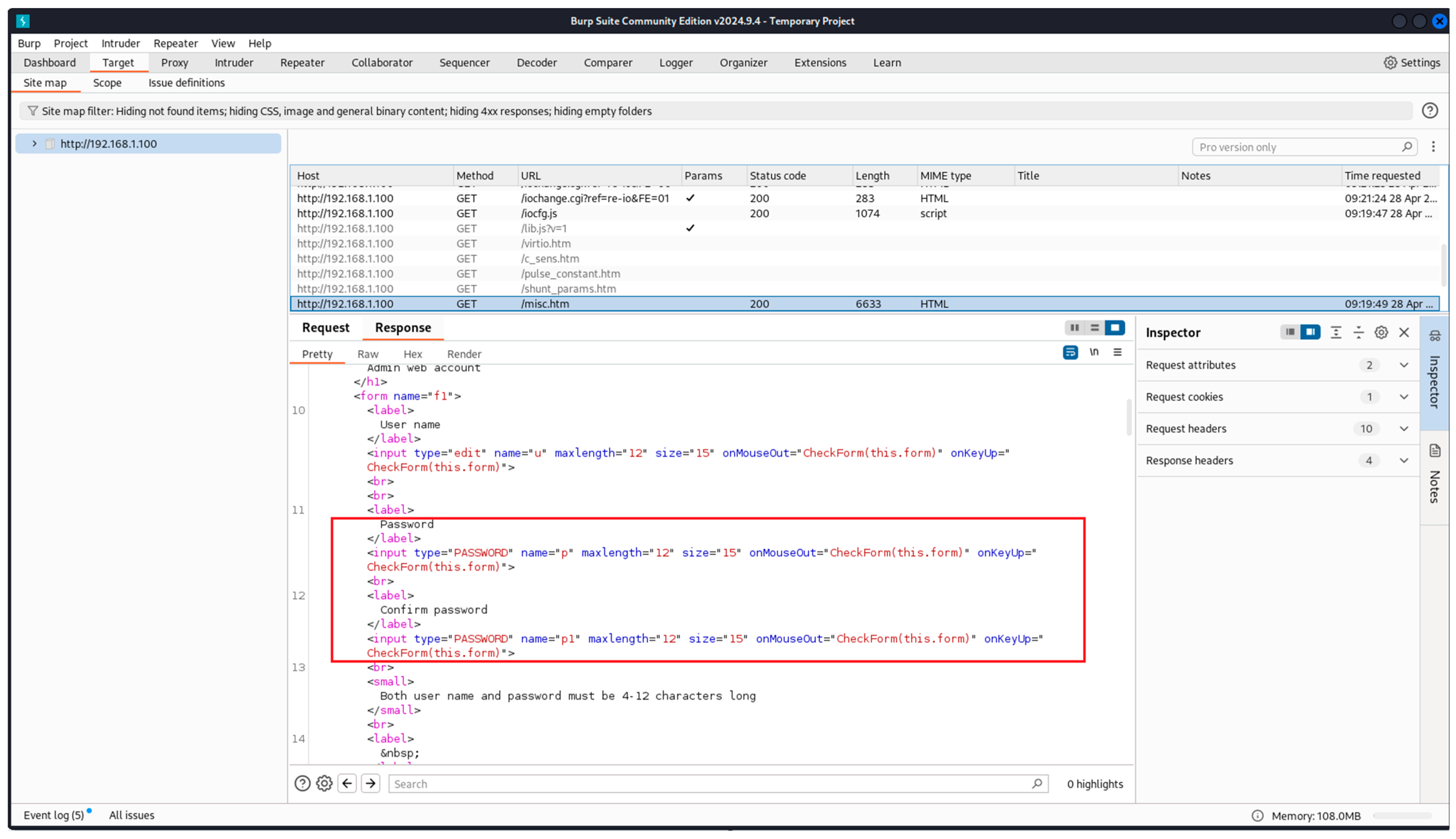Image resolution: width=1456 pixels, height=839 pixels.
Task: Open the Repeater tab
Action: pyautogui.click(x=302, y=62)
